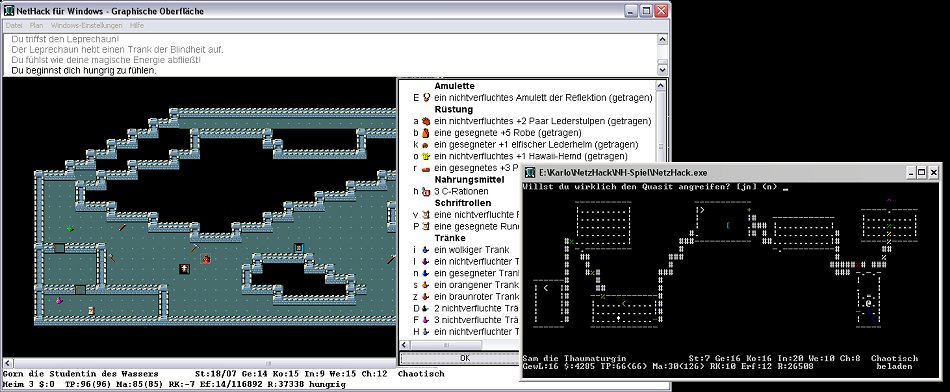Image resolution: width=950 pixels, height=392 pixels.
Task: Maximize the NetzHack.exe console window
Action: tap(922, 173)
